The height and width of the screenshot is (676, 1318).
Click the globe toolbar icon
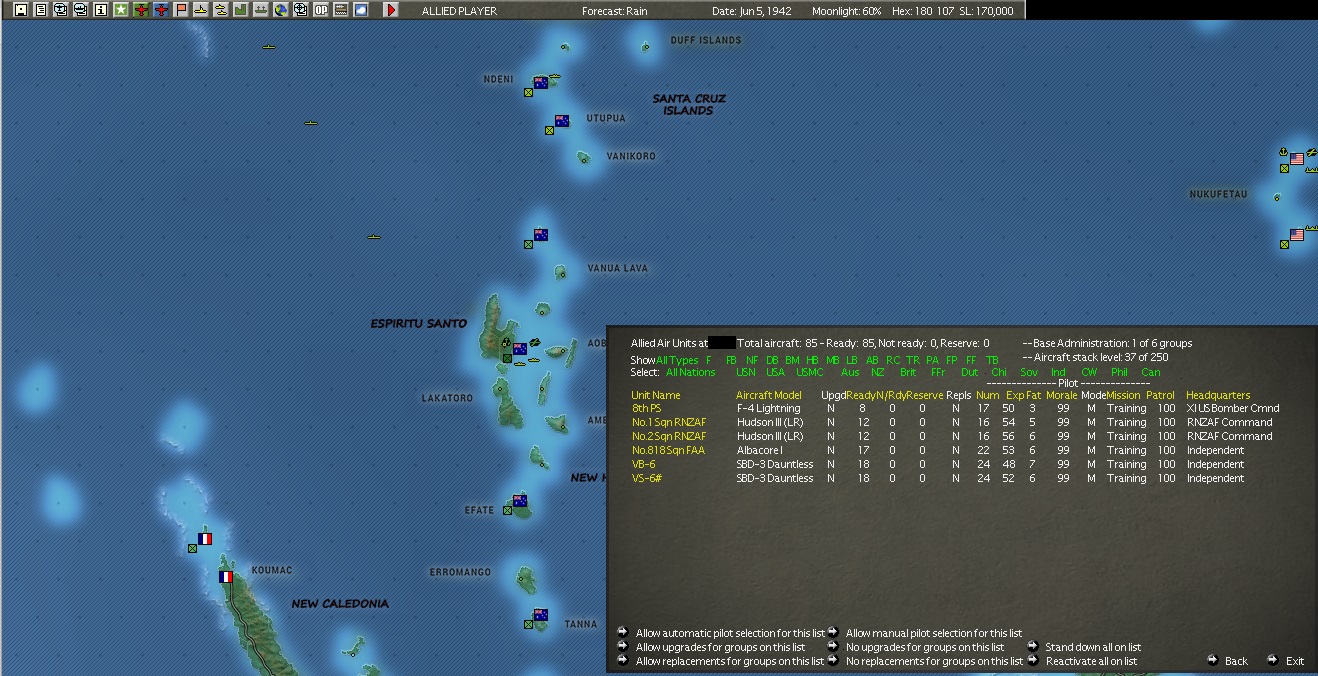pyautogui.click(x=280, y=10)
